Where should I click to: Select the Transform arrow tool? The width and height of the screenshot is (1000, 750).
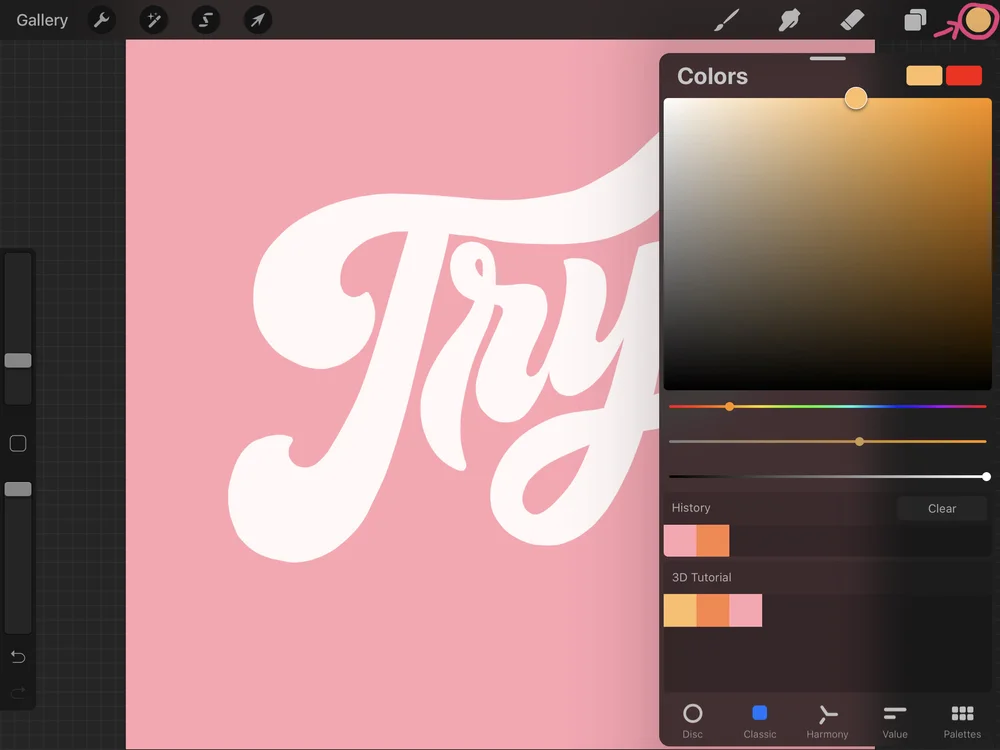pos(257,20)
